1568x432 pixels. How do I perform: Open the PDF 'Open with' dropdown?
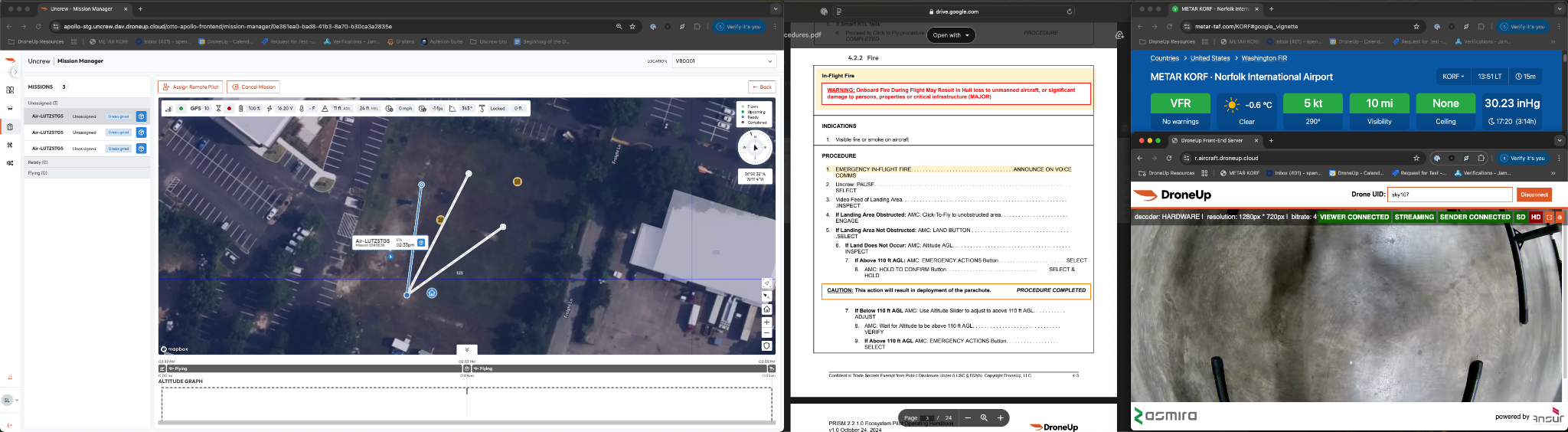click(x=951, y=35)
